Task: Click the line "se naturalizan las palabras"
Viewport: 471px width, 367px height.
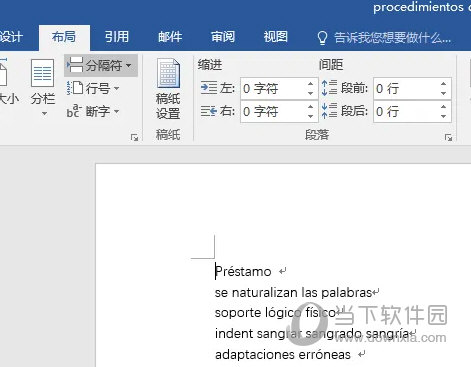Action: tap(293, 293)
